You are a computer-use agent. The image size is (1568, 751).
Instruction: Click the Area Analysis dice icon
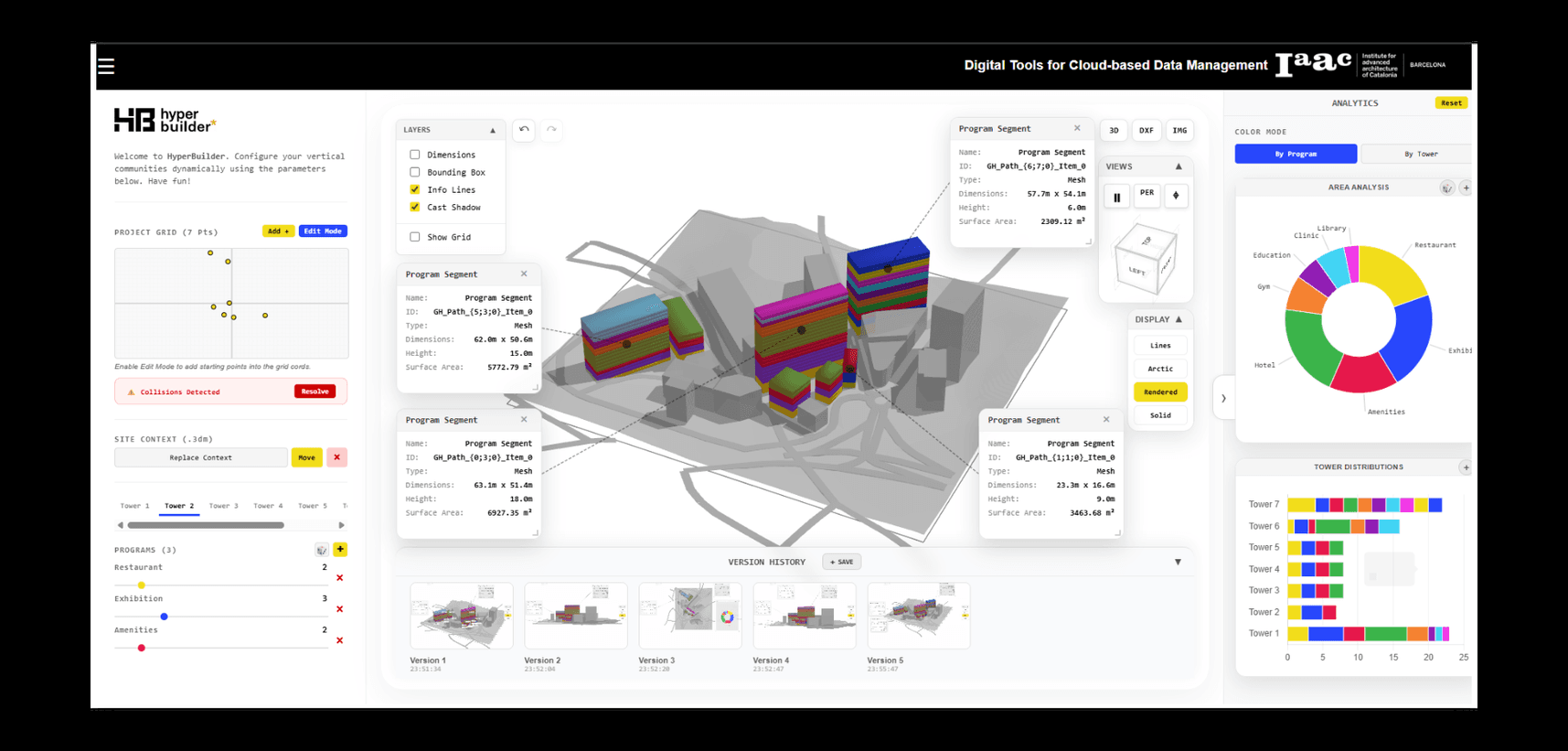(x=1447, y=188)
